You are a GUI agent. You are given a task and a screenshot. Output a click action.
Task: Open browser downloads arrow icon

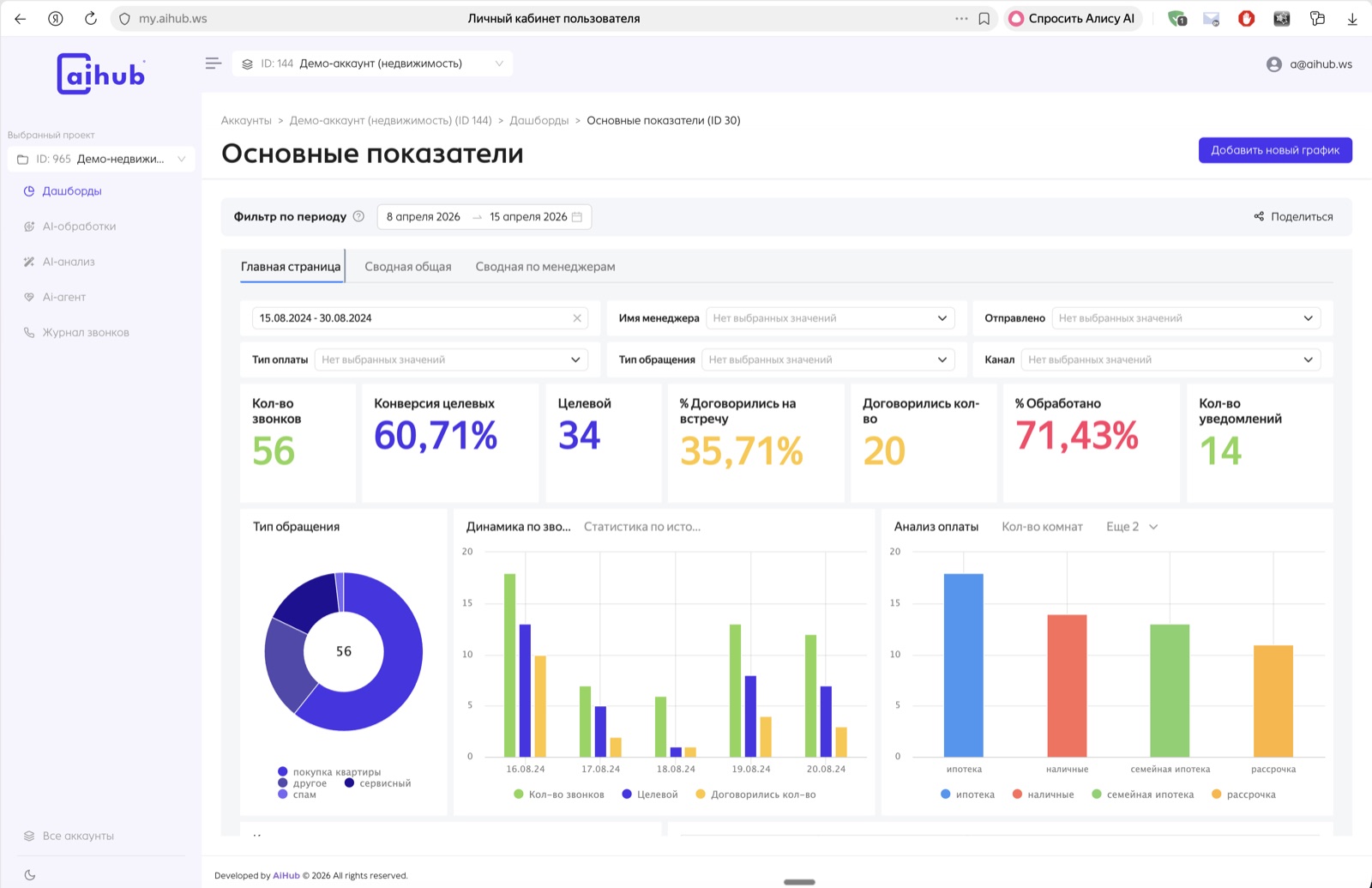click(1352, 19)
